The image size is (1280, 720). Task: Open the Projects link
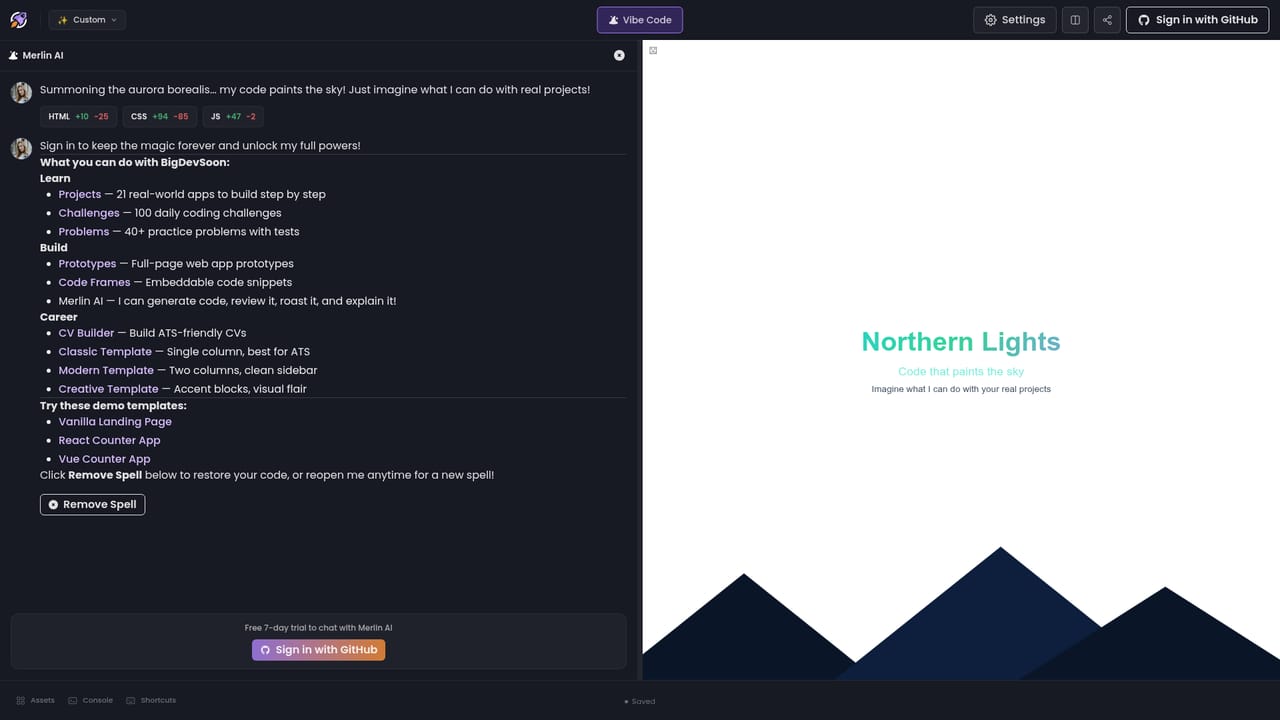[x=80, y=194]
